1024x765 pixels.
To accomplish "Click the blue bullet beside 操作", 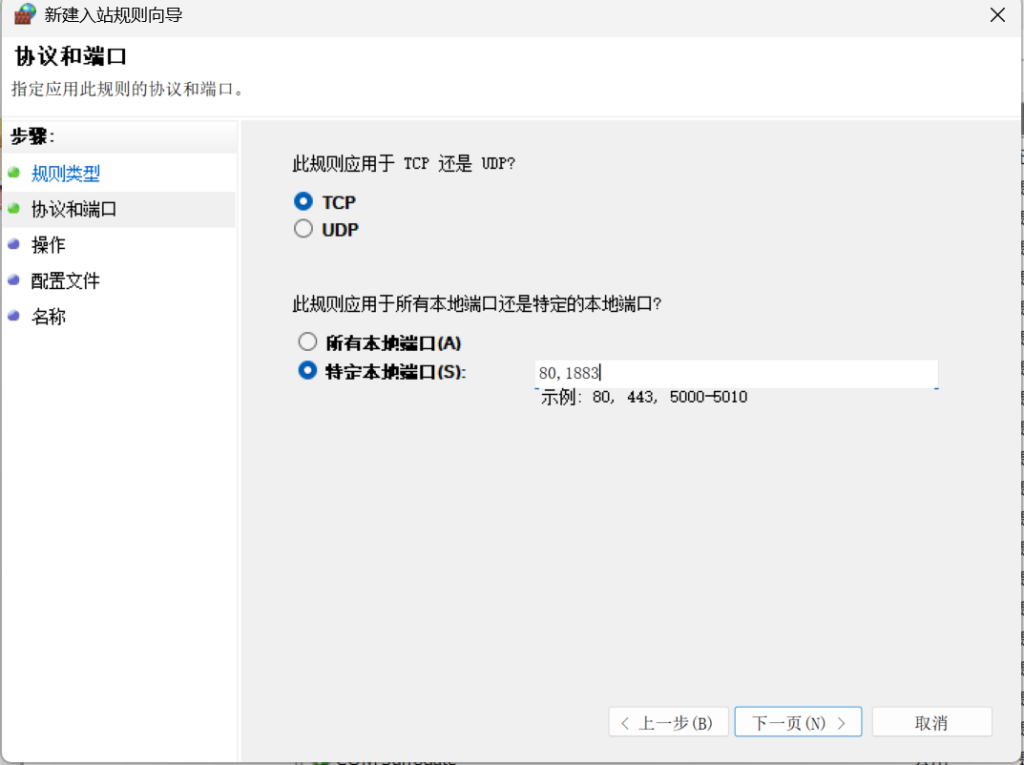I will click(x=14, y=244).
